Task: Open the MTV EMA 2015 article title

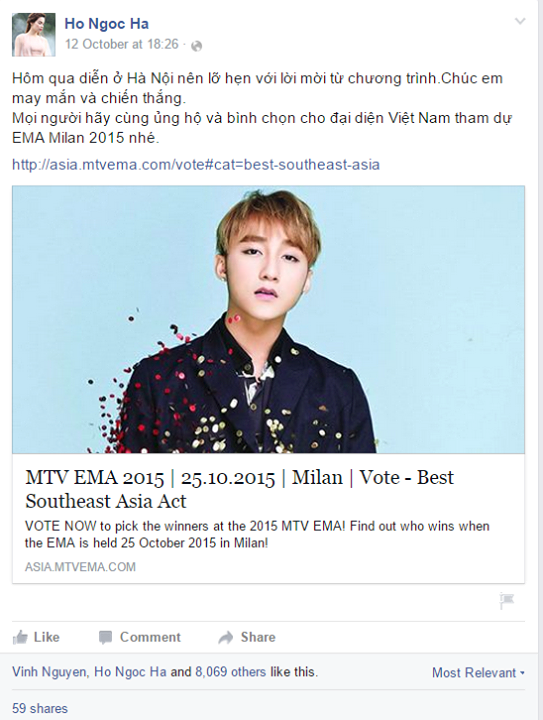Action: pos(239,489)
